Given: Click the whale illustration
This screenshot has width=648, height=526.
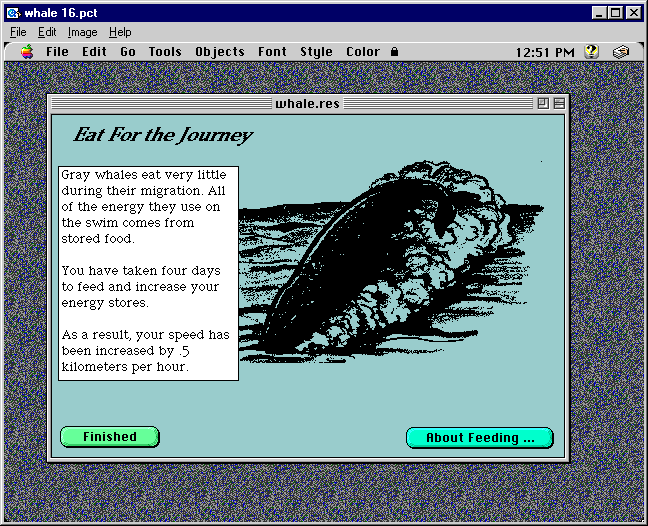Looking at the screenshot, I should [391, 262].
